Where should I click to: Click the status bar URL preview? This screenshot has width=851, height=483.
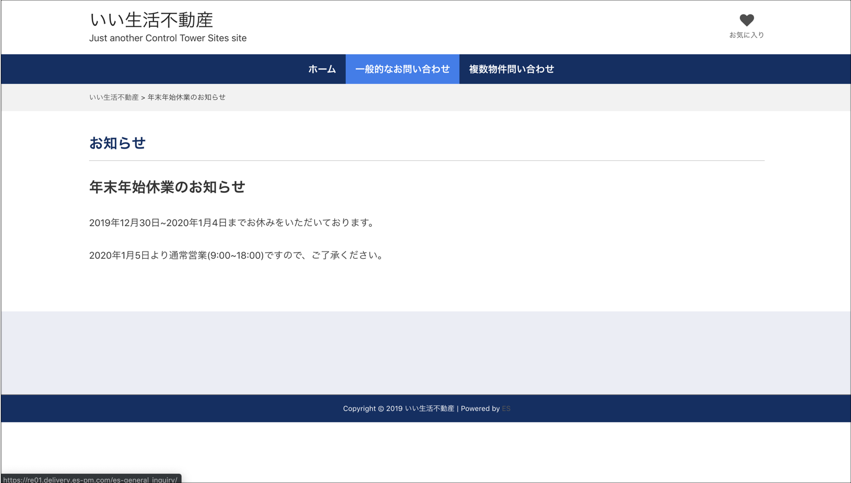pos(90,478)
